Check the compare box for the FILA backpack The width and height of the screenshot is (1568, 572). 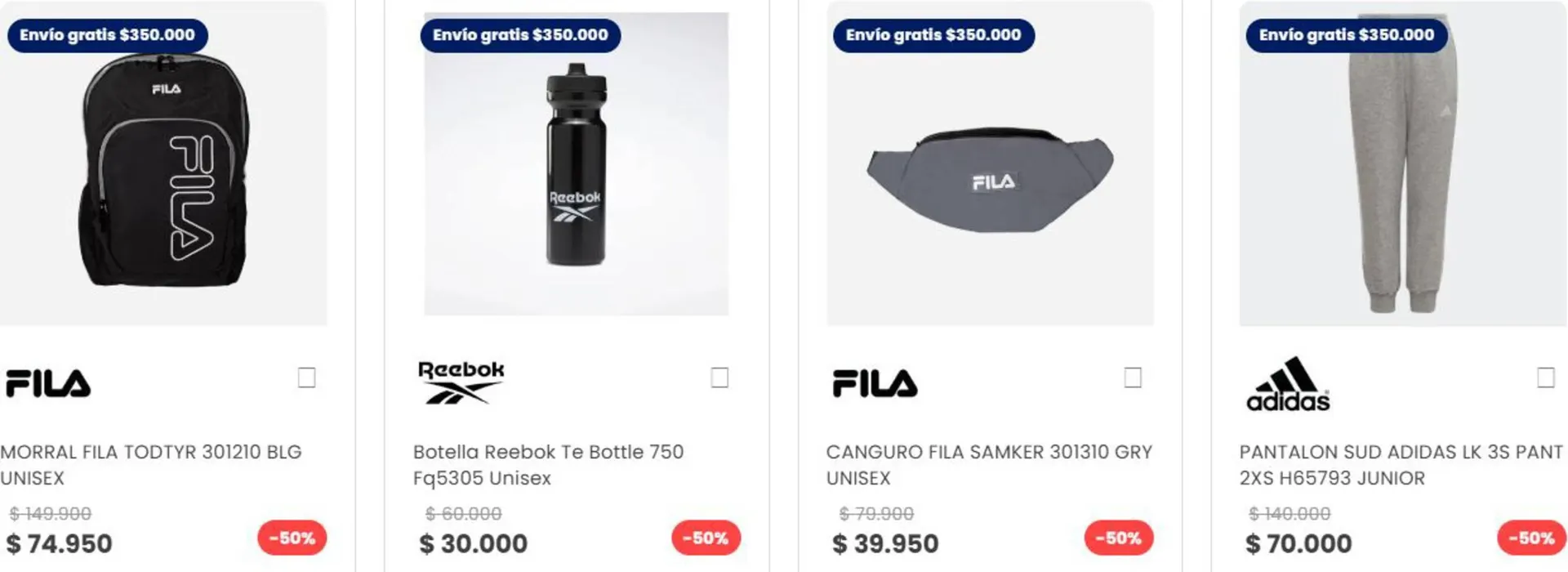[306, 378]
